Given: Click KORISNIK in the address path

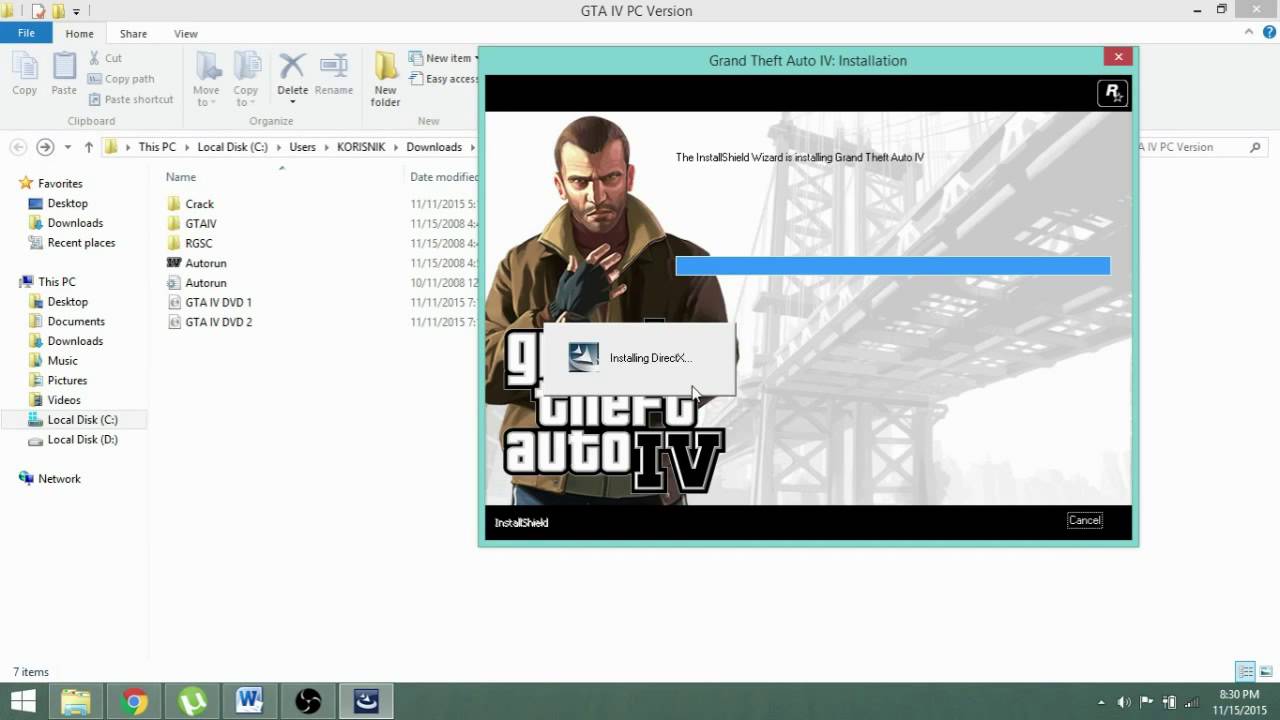Looking at the screenshot, I should [x=362, y=147].
